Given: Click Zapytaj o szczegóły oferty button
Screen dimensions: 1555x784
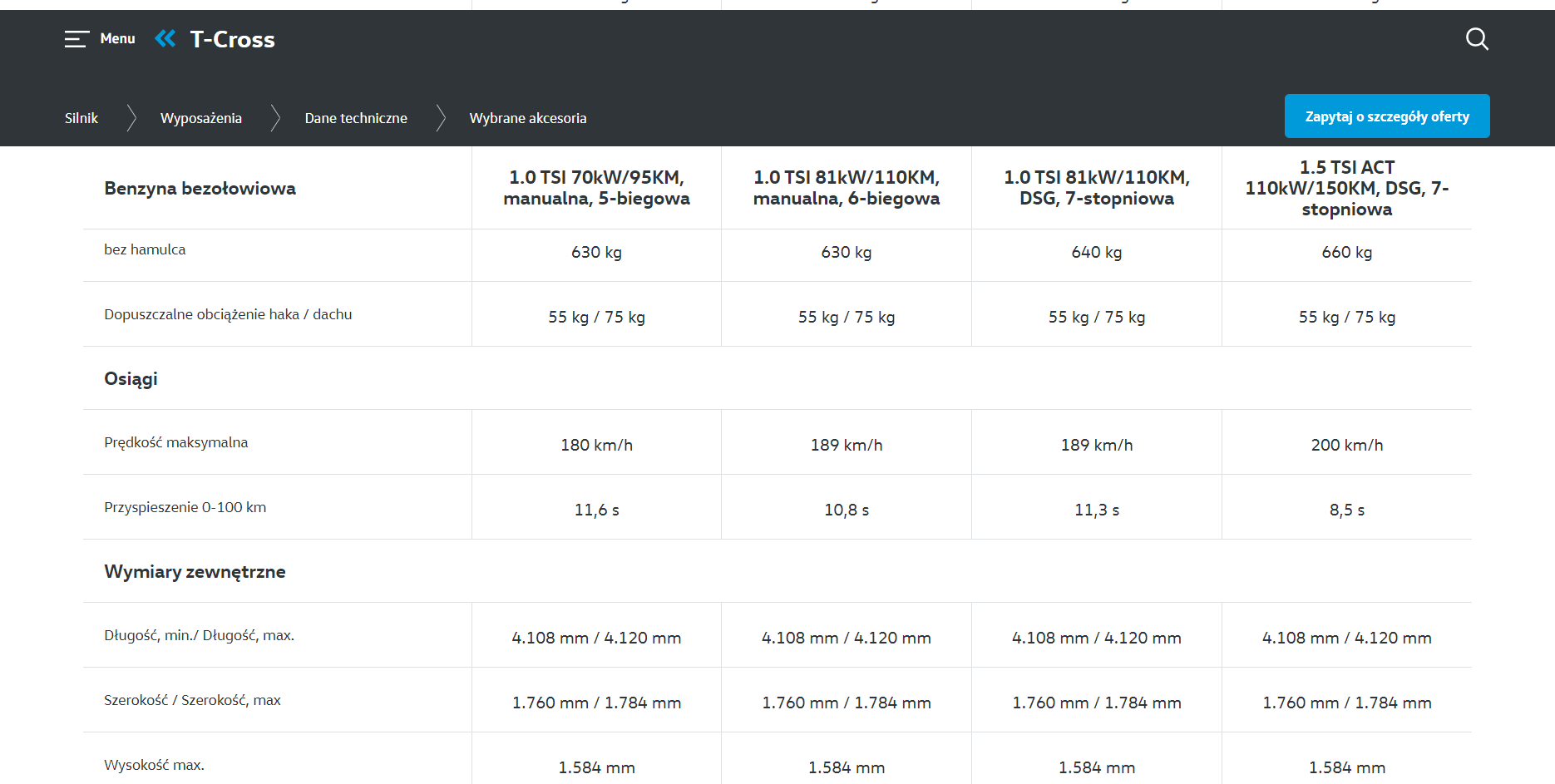Looking at the screenshot, I should [1387, 116].
